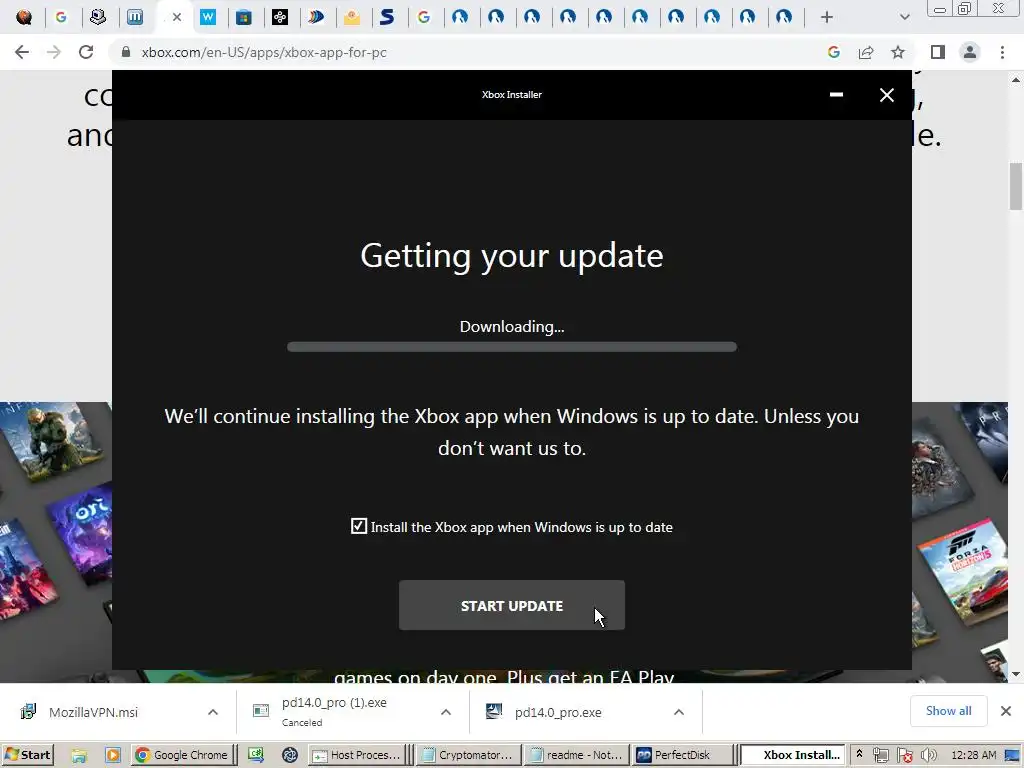Open the Chrome profile avatar
This screenshot has width=1024, height=768.
[x=970, y=52]
